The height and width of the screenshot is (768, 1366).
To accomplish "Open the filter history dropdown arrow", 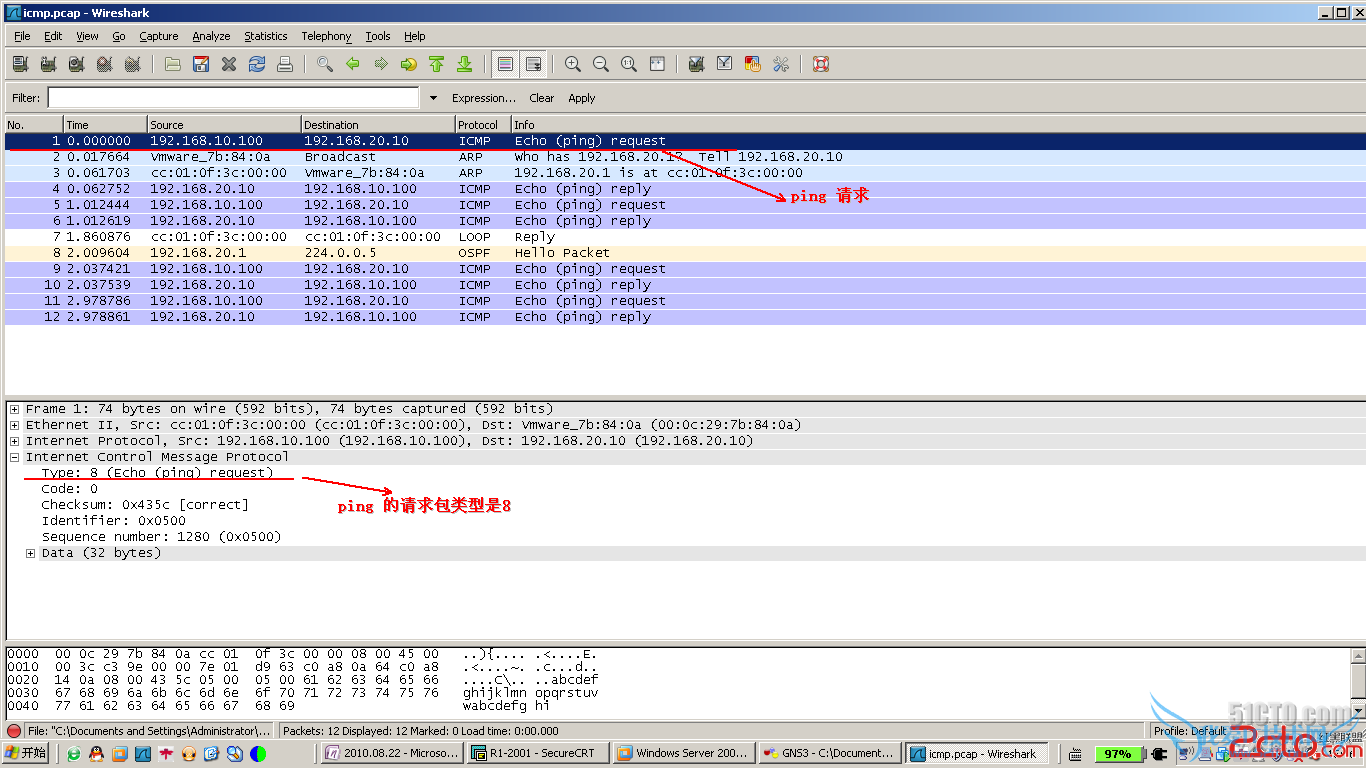I will (x=433, y=98).
